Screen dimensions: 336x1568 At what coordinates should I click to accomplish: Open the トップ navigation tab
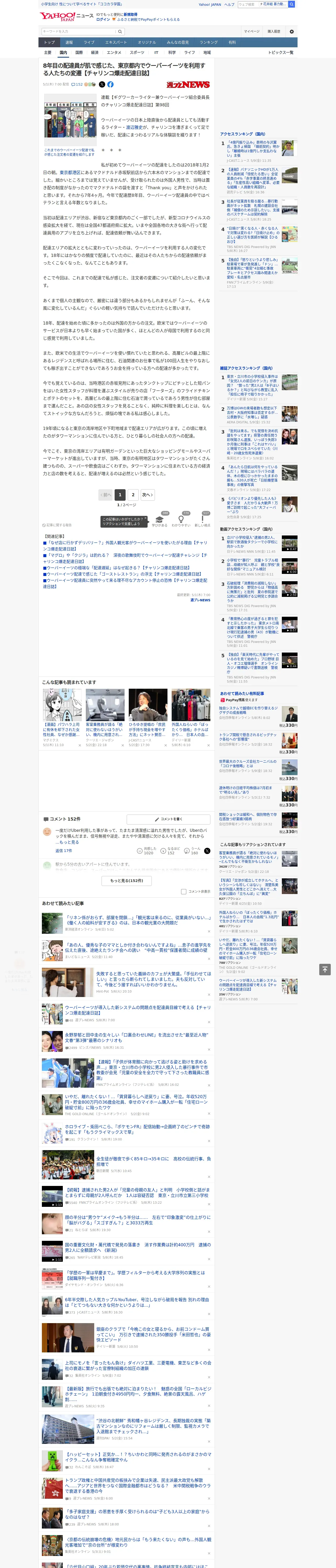pos(49,43)
